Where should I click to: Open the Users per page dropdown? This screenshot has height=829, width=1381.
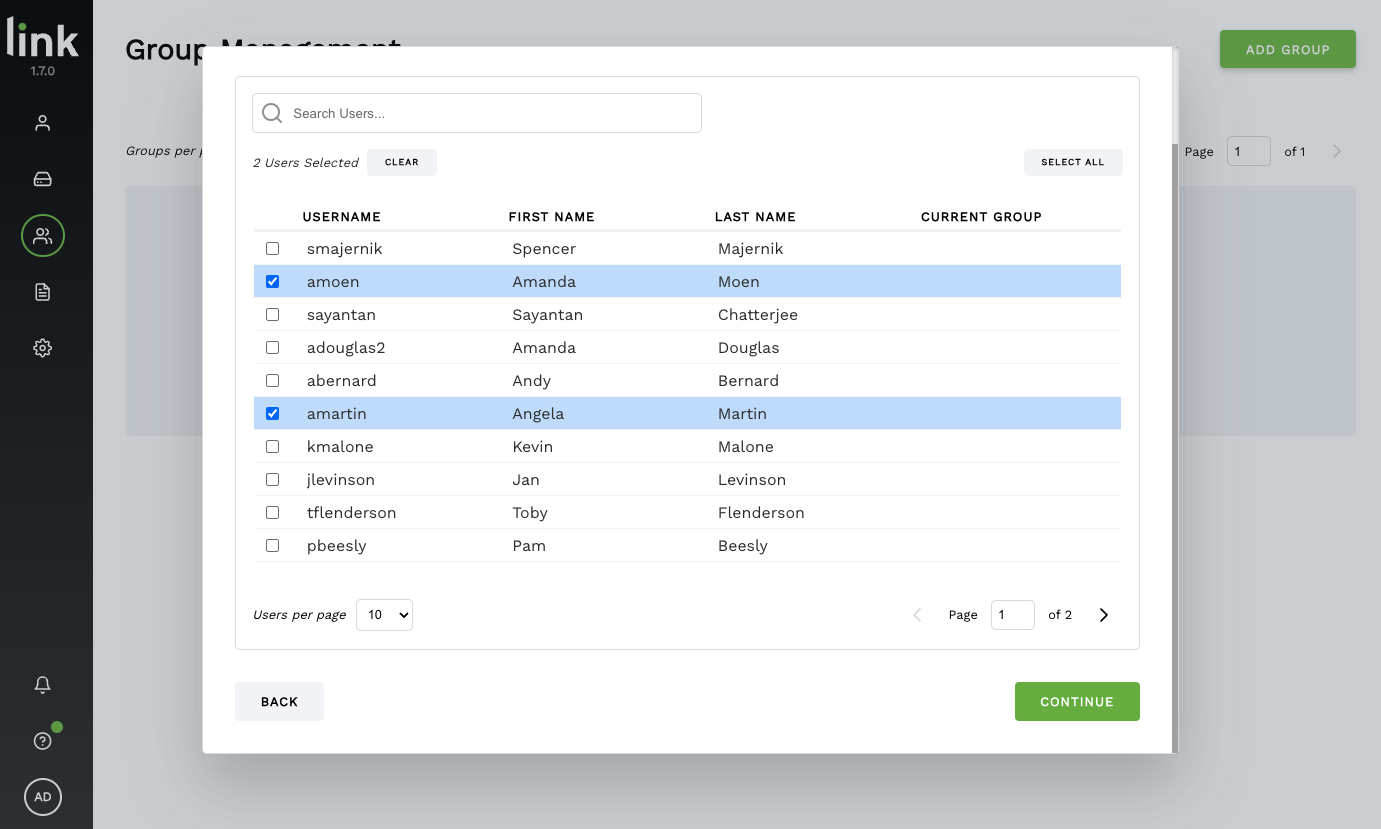[384, 615]
